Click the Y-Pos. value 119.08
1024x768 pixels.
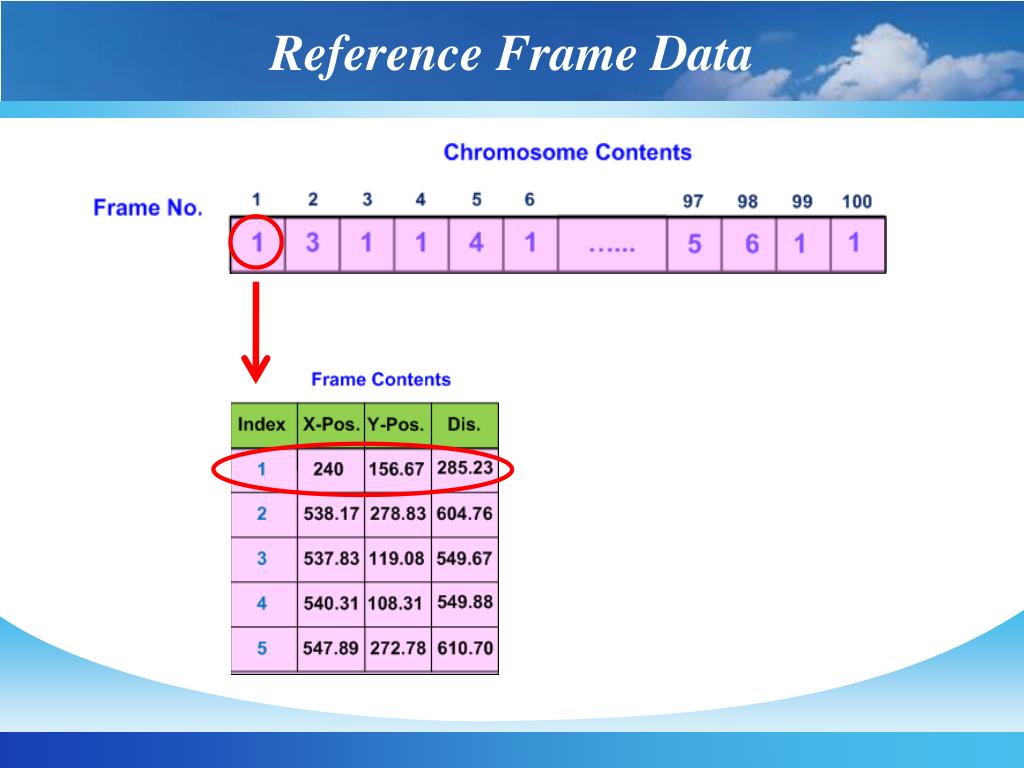coord(396,558)
